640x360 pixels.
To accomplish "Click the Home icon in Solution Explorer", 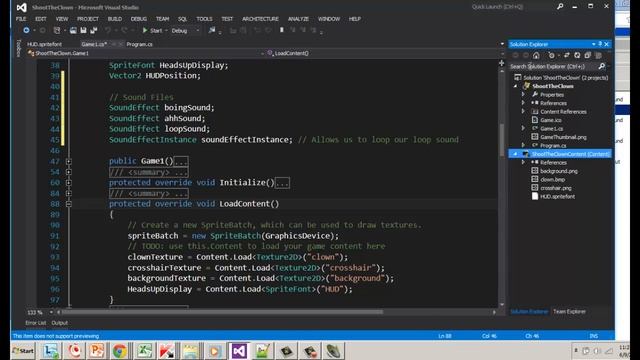I will 536,56.
